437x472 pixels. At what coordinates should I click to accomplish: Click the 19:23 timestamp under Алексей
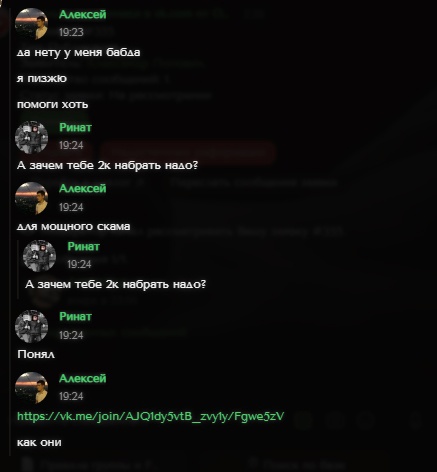(x=71, y=32)
